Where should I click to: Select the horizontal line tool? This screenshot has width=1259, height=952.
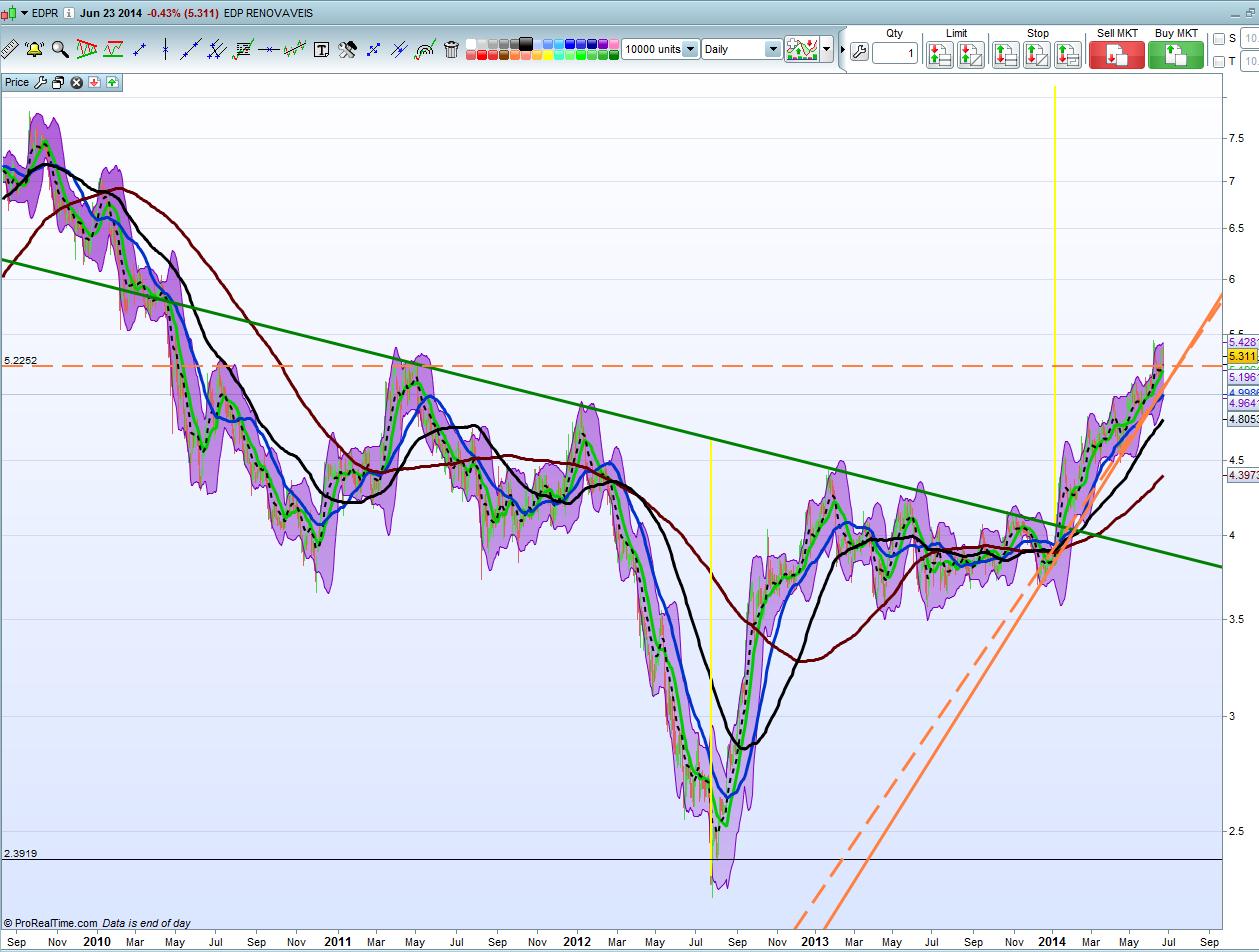tap(268, 49)
